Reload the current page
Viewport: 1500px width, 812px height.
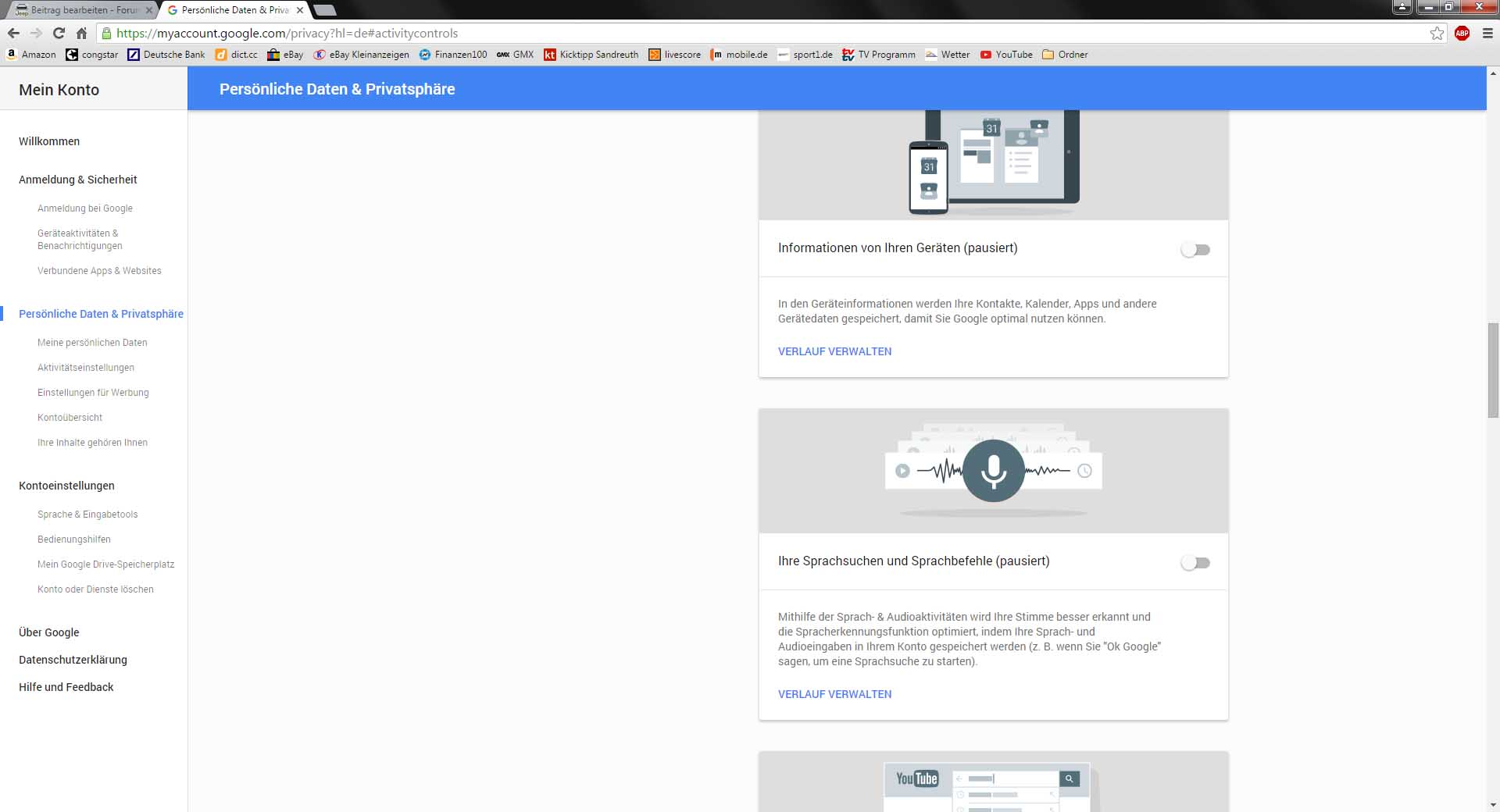59,33
